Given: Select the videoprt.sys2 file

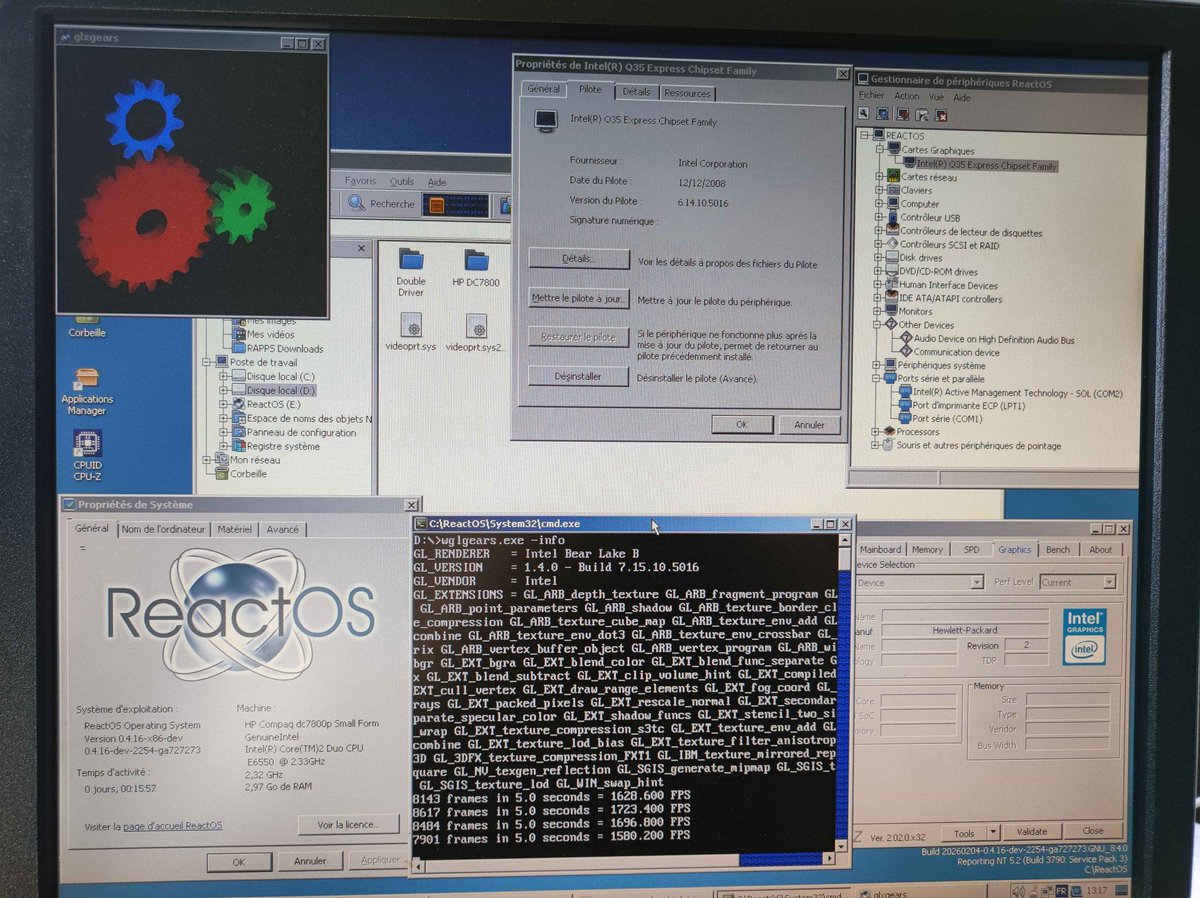Looking at the screenshot, I should 476,331.
